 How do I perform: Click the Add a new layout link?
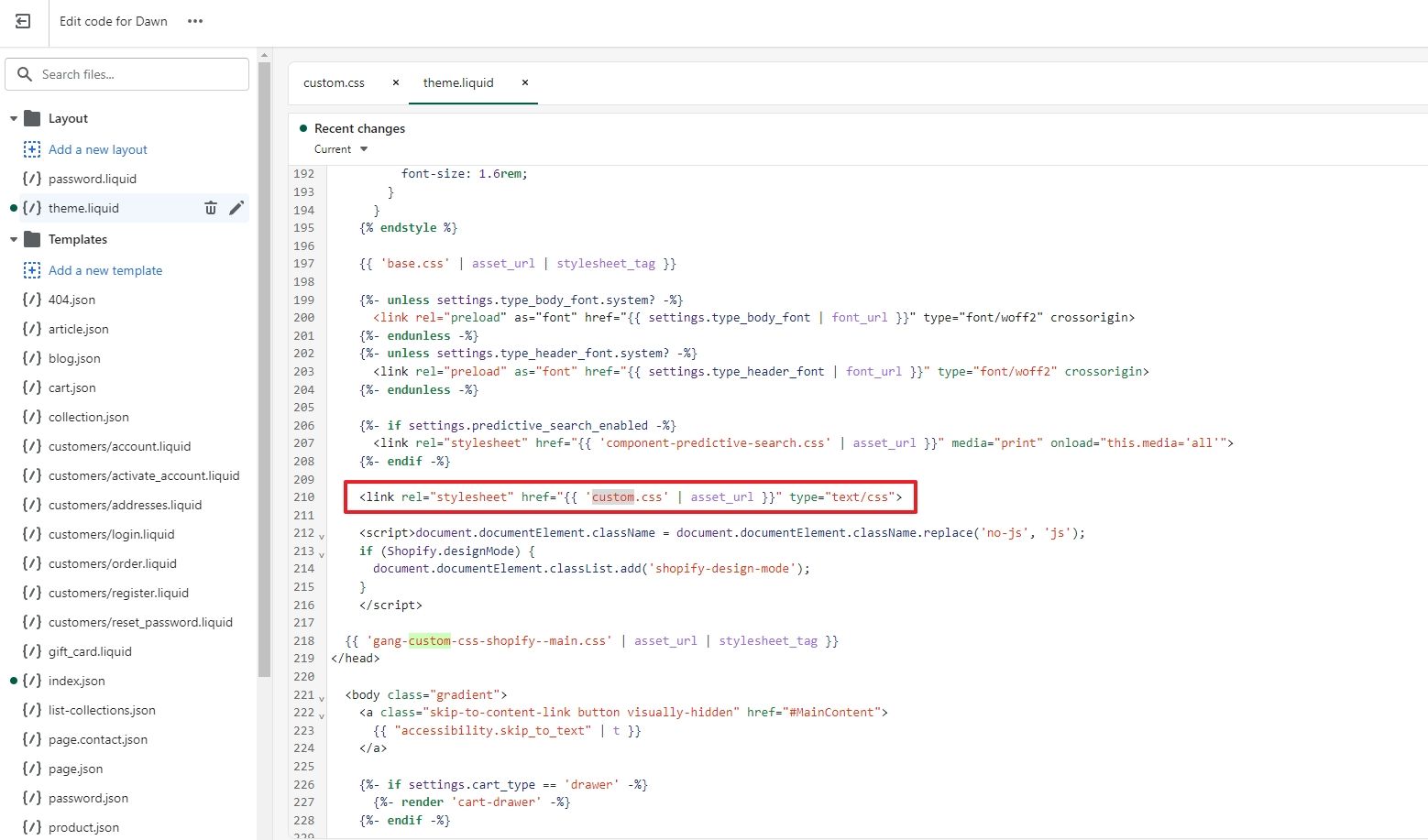coord(97,149)
